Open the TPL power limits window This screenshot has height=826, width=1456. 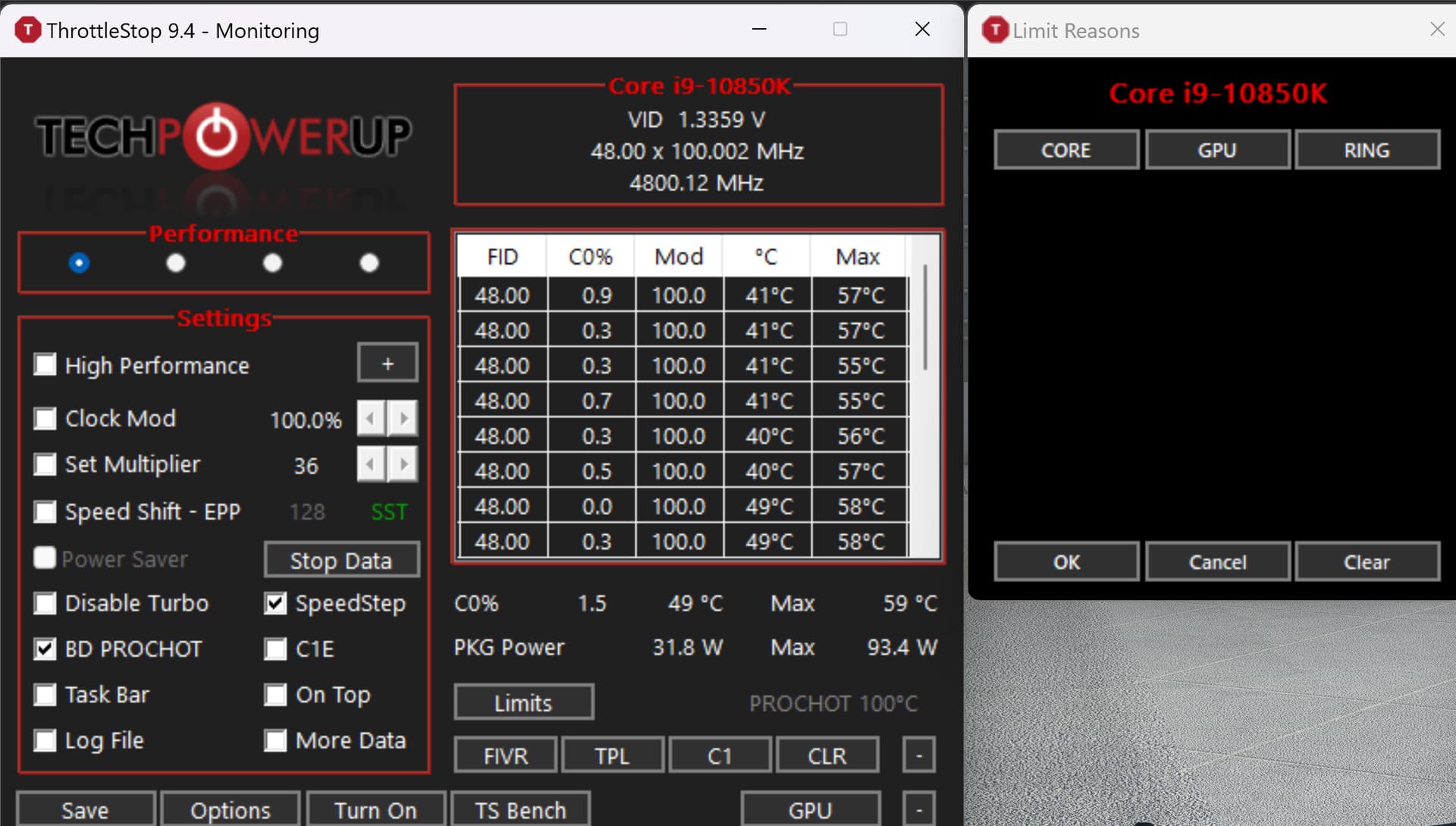pyautogui.click(x=613, y=755)
